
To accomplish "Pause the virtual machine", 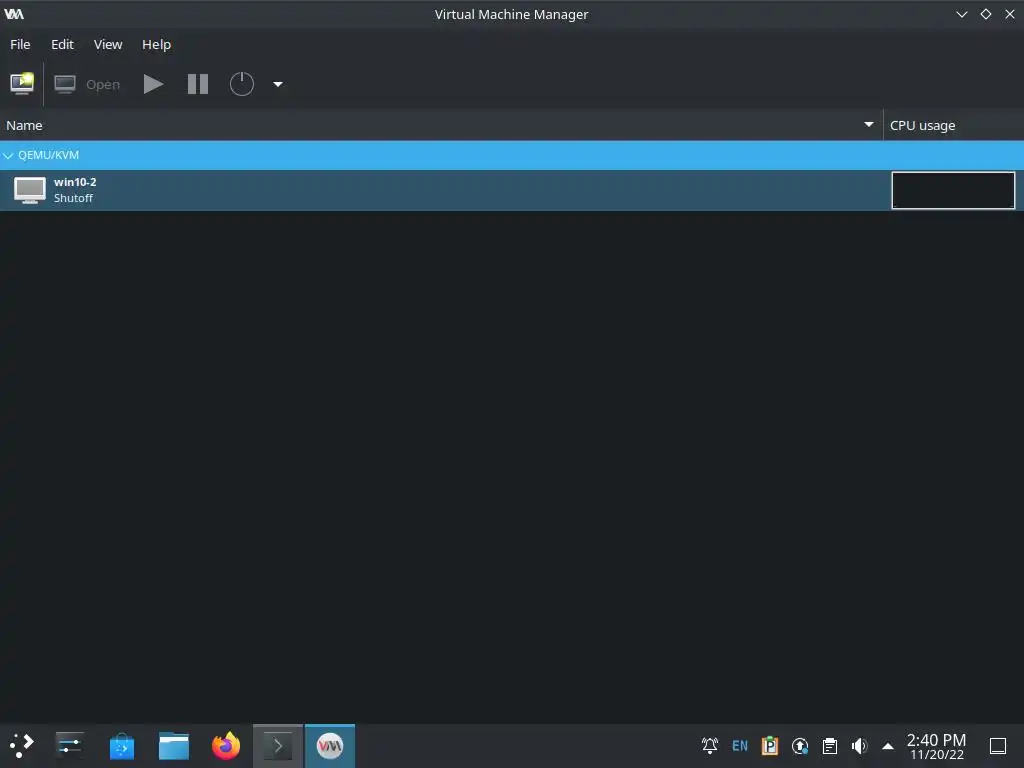I will (x=198, y=84).
